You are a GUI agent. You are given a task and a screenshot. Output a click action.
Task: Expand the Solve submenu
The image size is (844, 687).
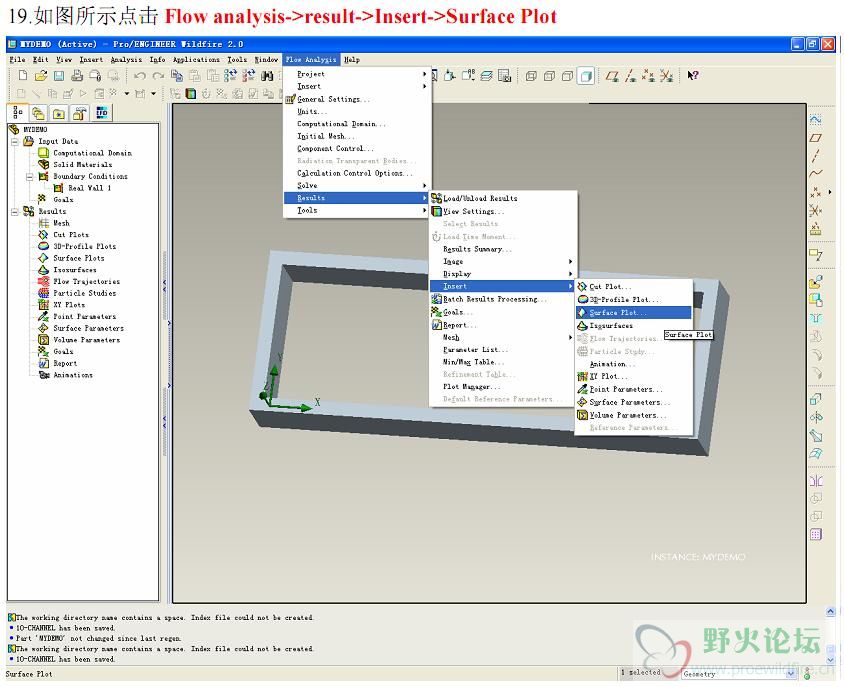(x=356, y=185)
